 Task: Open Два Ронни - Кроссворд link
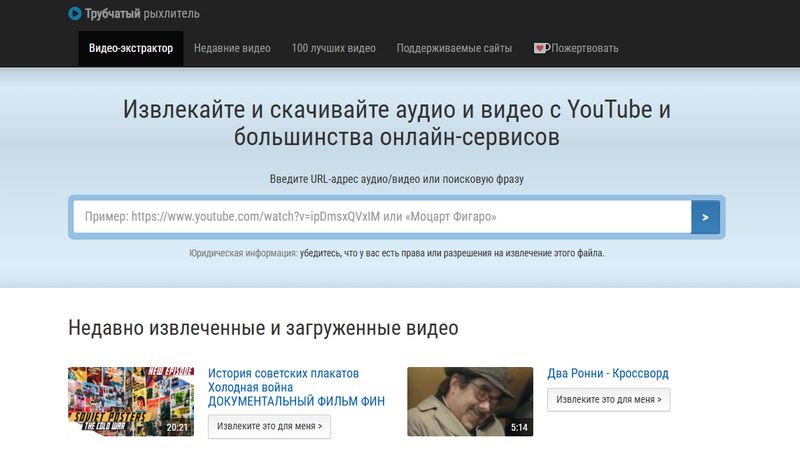click(x=608, y=373)
